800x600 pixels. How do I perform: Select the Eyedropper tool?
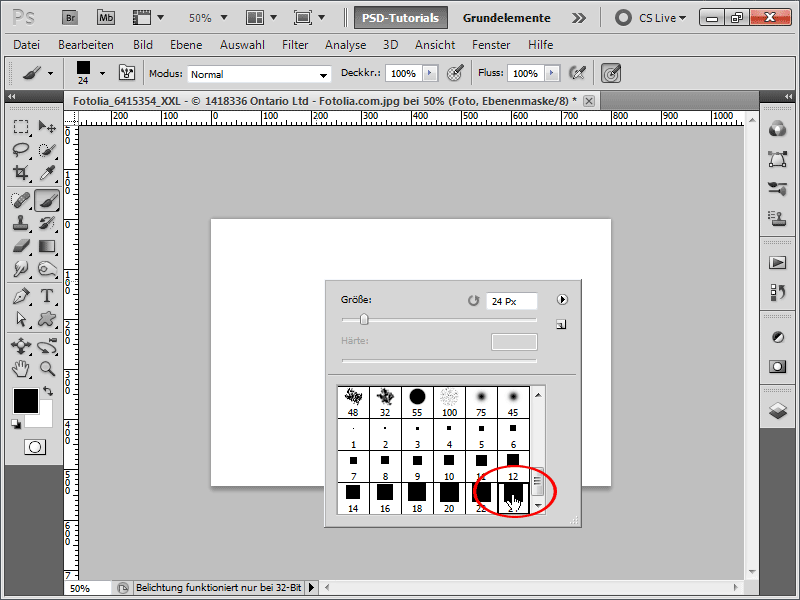(47, 173)
